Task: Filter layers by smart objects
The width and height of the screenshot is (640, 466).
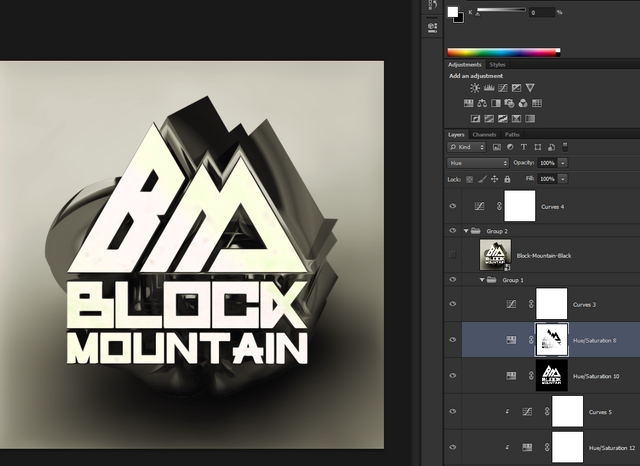Action: tap(551, 147)
